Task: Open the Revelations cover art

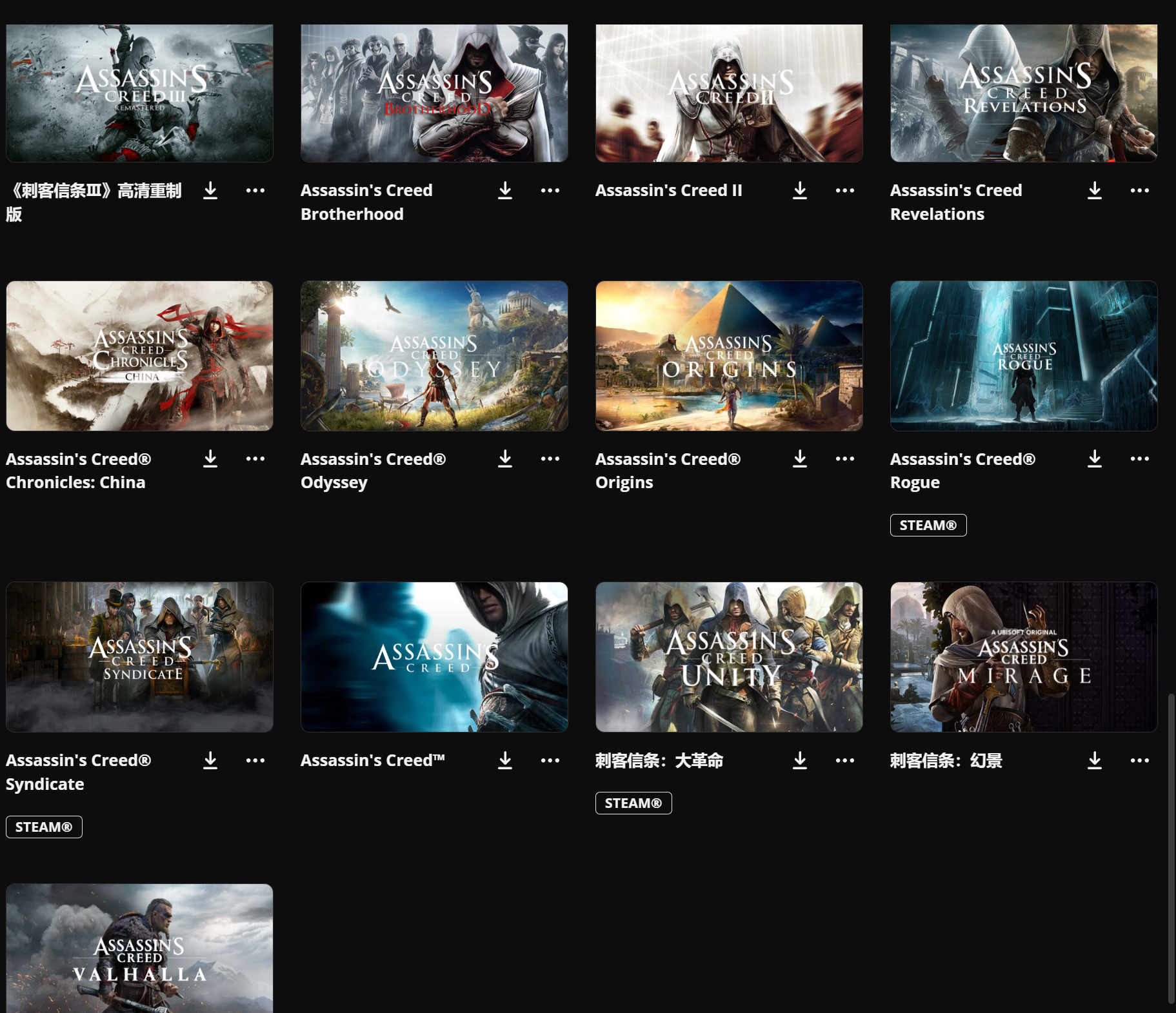Action: tap(1024, 93)
